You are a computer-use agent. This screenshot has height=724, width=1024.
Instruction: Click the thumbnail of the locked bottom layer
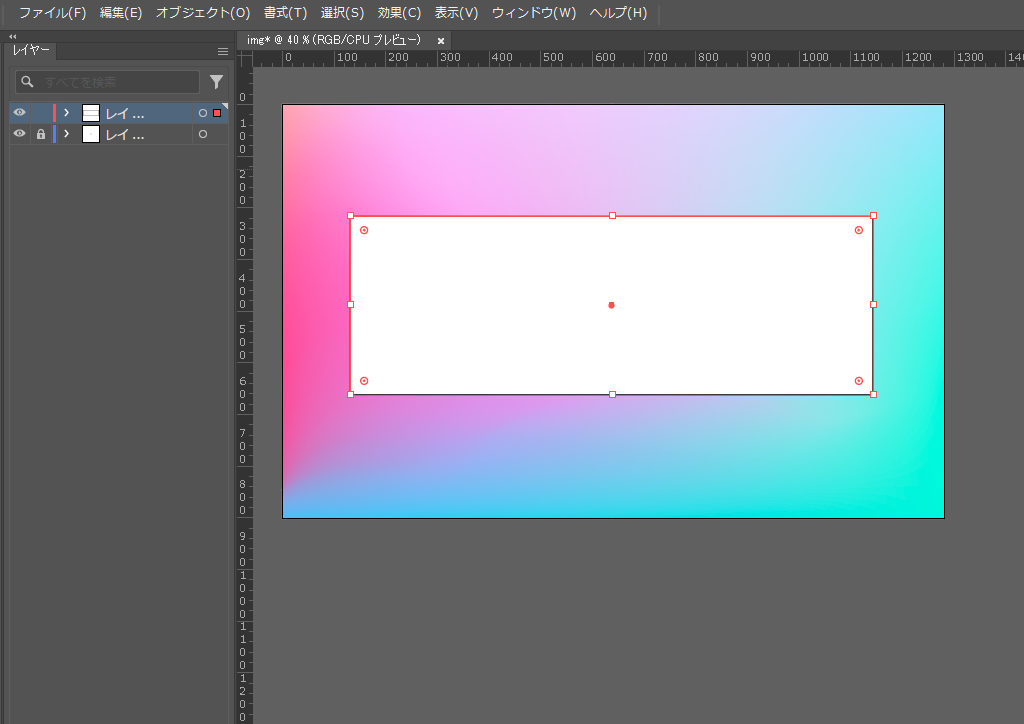pyautogui.click(x=91, y=134)
